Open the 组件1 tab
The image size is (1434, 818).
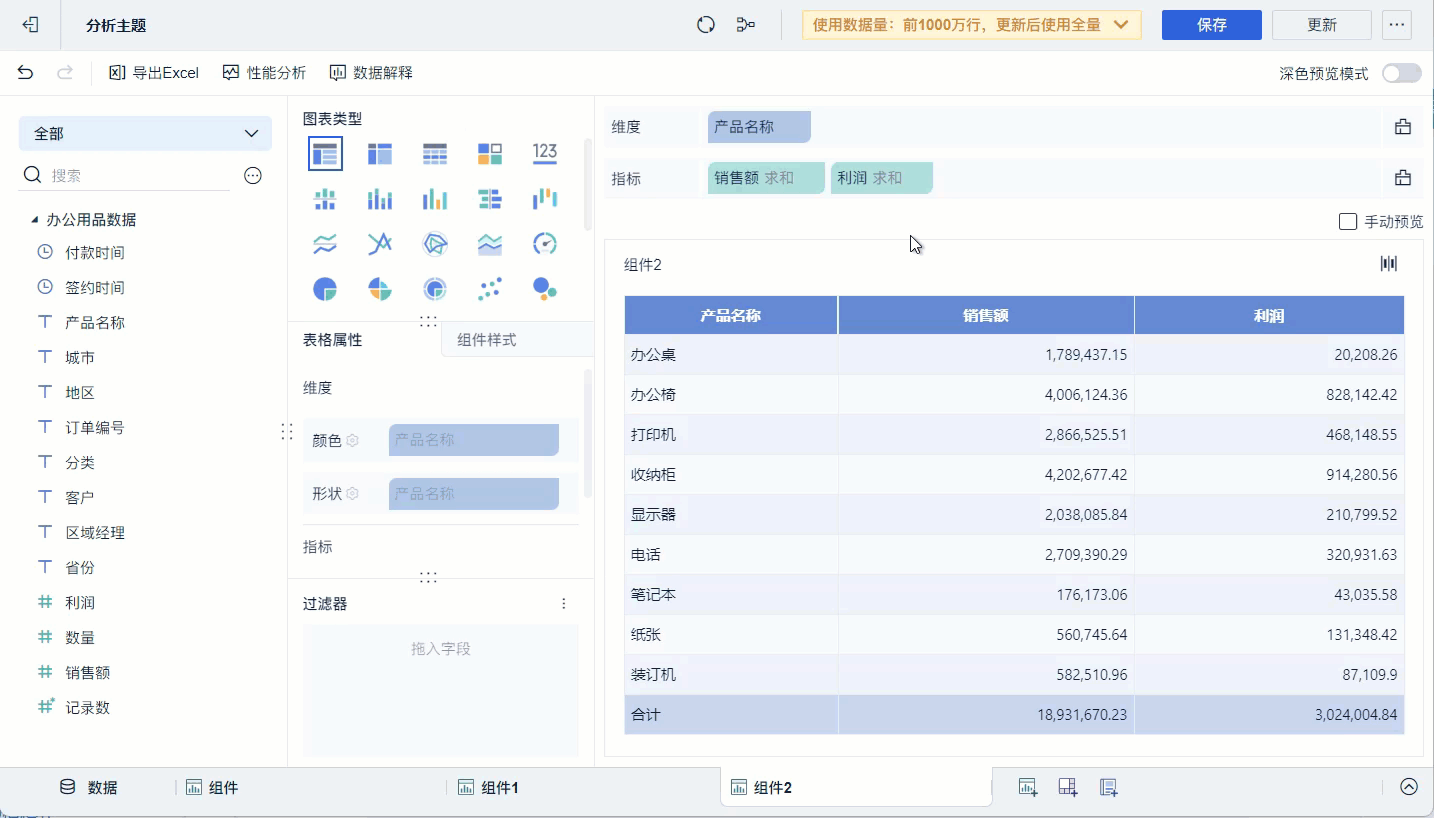pyautogui.click(x=488, y=788)
